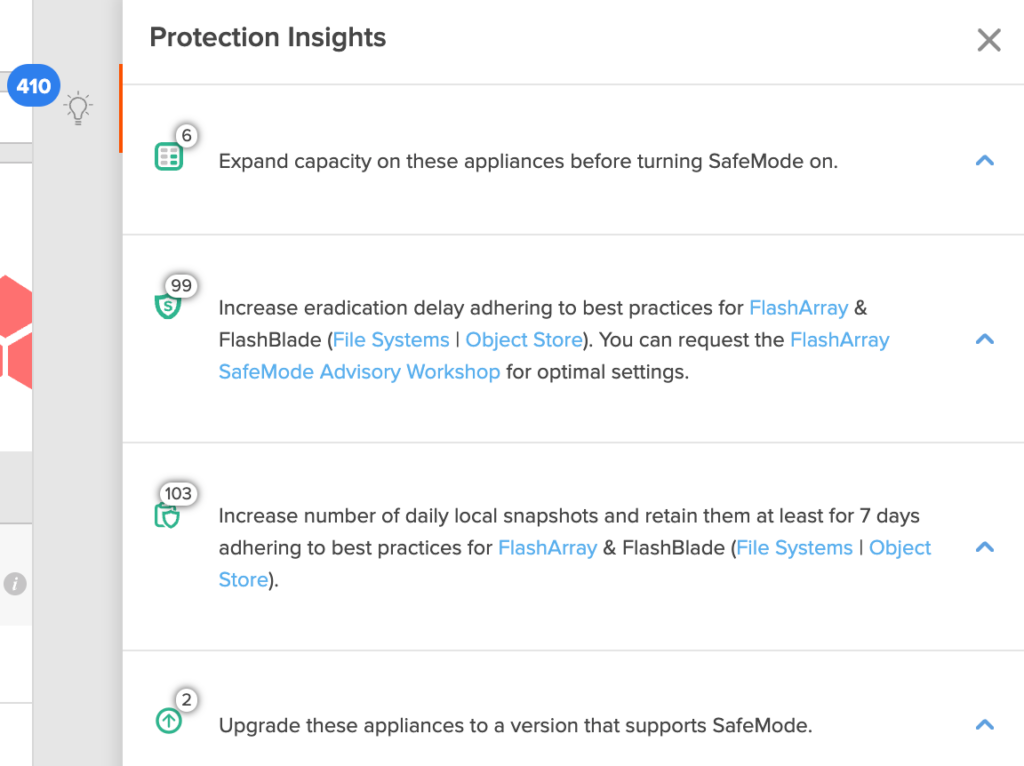The width and height of the screenshot is (1024, 766).
Task: Collapse the eradication delay insight row
Action: pos(985,339)
